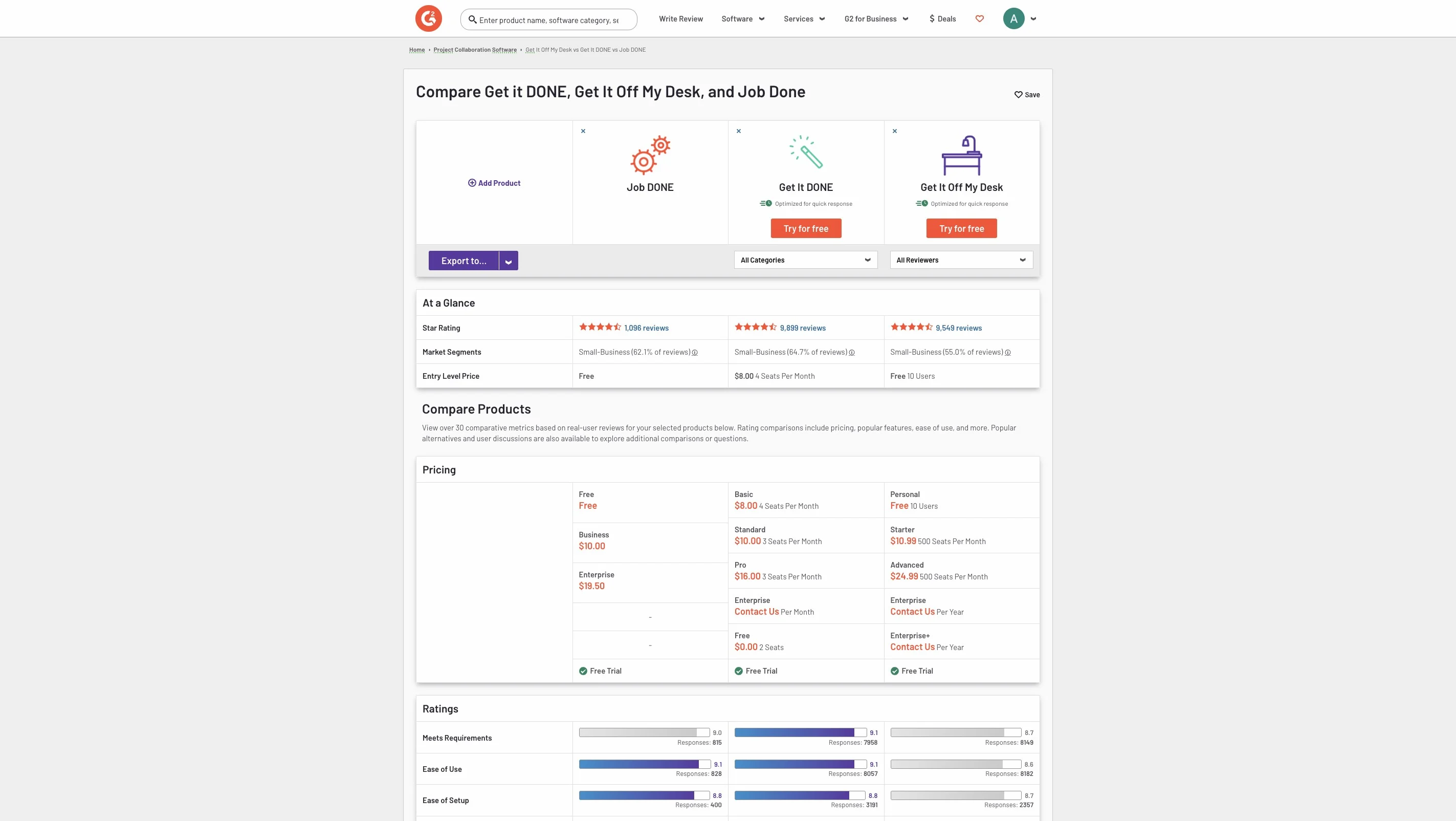Expand the G2 for Business menu
Viewport: 1456px width, 821px height.
pyautogui.click(x=876, y=18)
